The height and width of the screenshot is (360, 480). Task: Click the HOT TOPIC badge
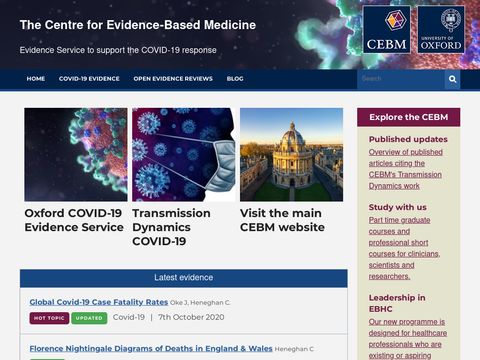pos(49,318)
